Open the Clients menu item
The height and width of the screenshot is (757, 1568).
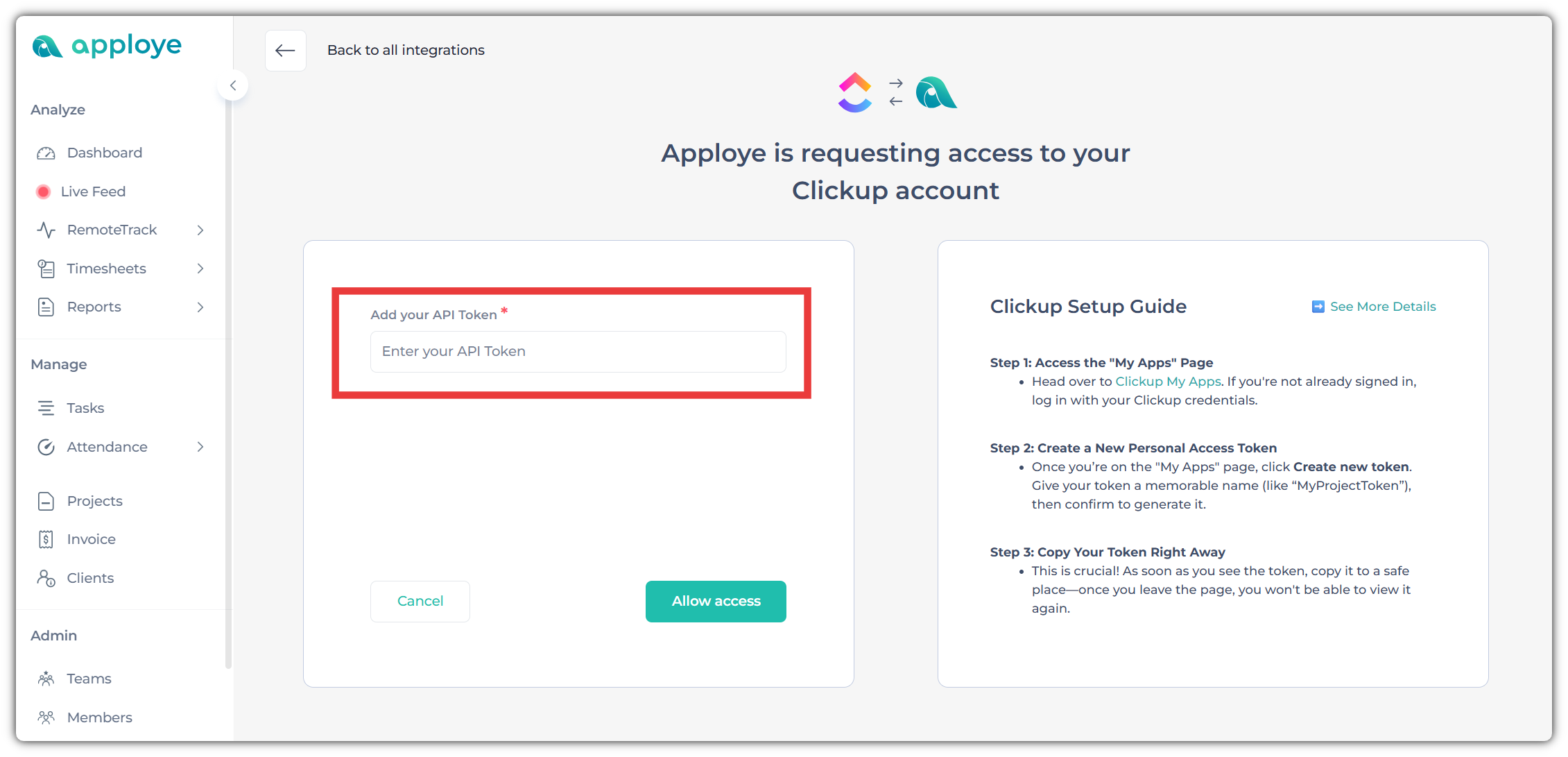pos(90,578)
